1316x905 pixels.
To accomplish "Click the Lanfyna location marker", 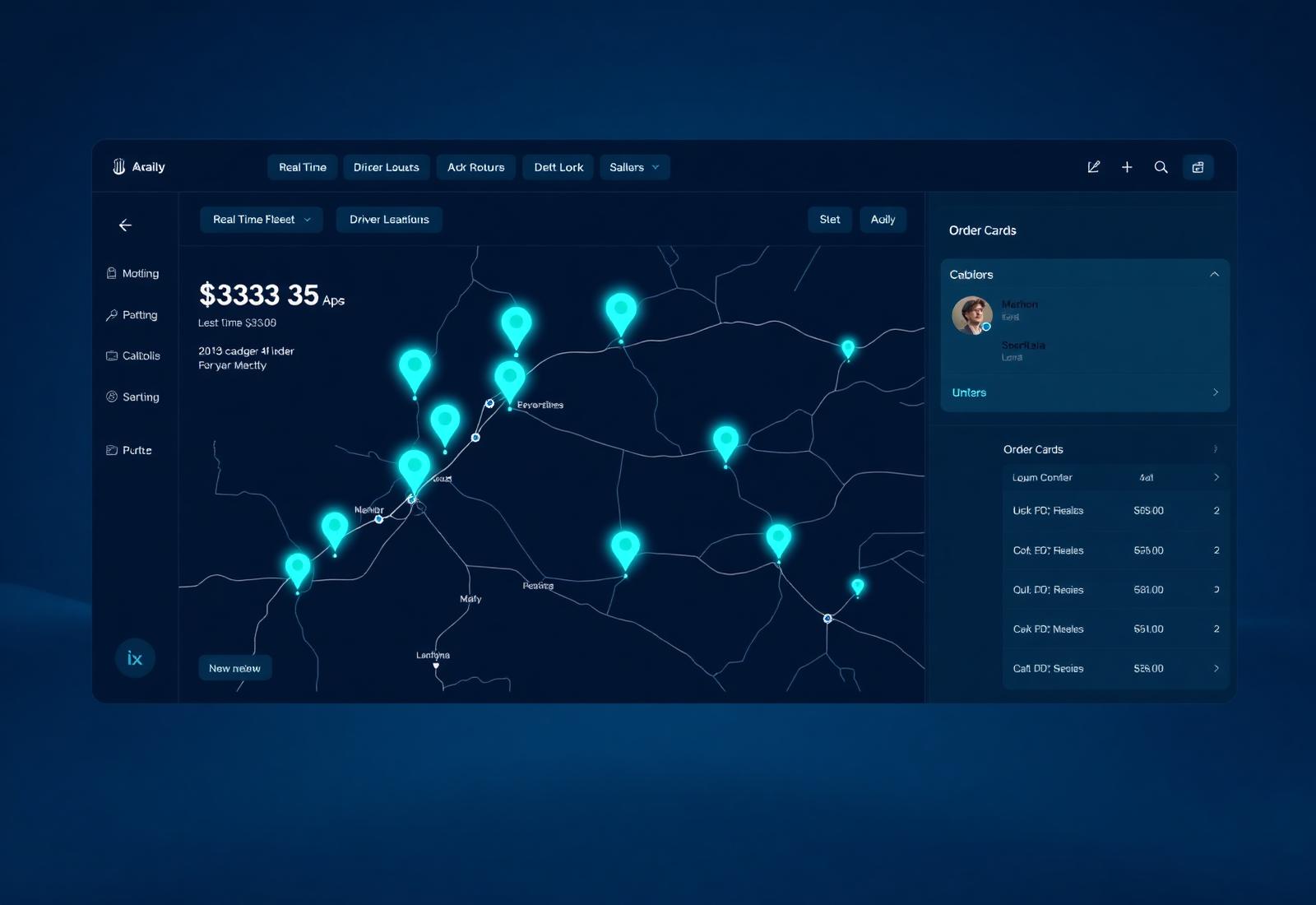I will click(436, 666).
